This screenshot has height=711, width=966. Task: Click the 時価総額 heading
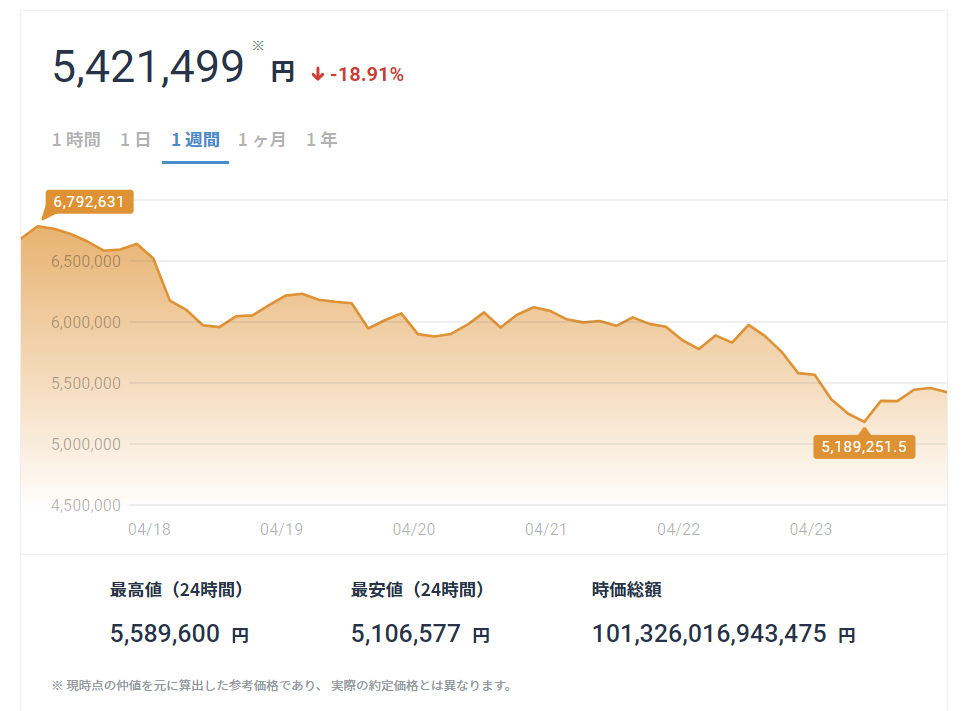[x=627, y=590]
